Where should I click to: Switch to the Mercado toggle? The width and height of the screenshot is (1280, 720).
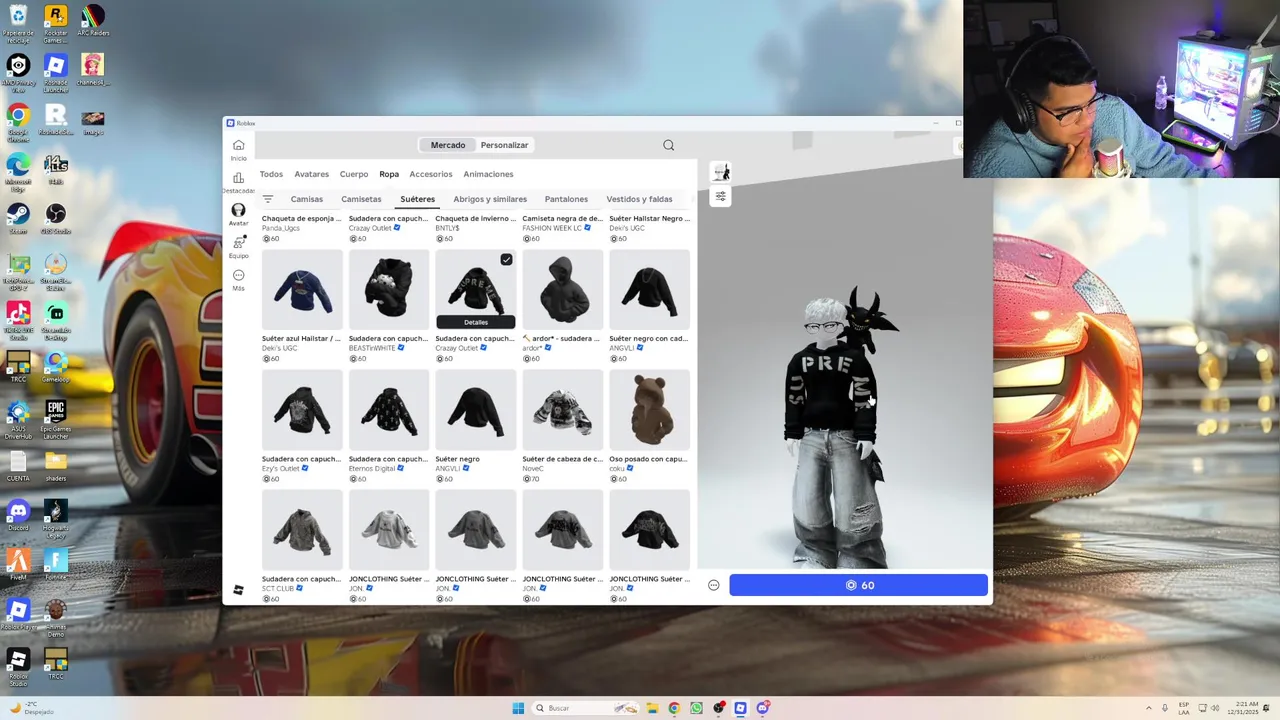pos(448,145)
